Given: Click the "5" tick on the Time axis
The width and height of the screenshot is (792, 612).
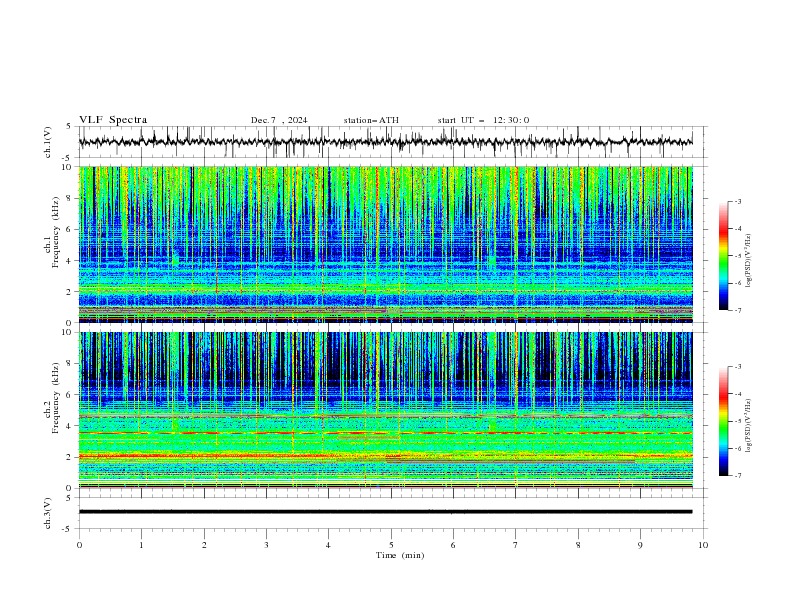Looking at the screenshot, I should coord(391,545).
